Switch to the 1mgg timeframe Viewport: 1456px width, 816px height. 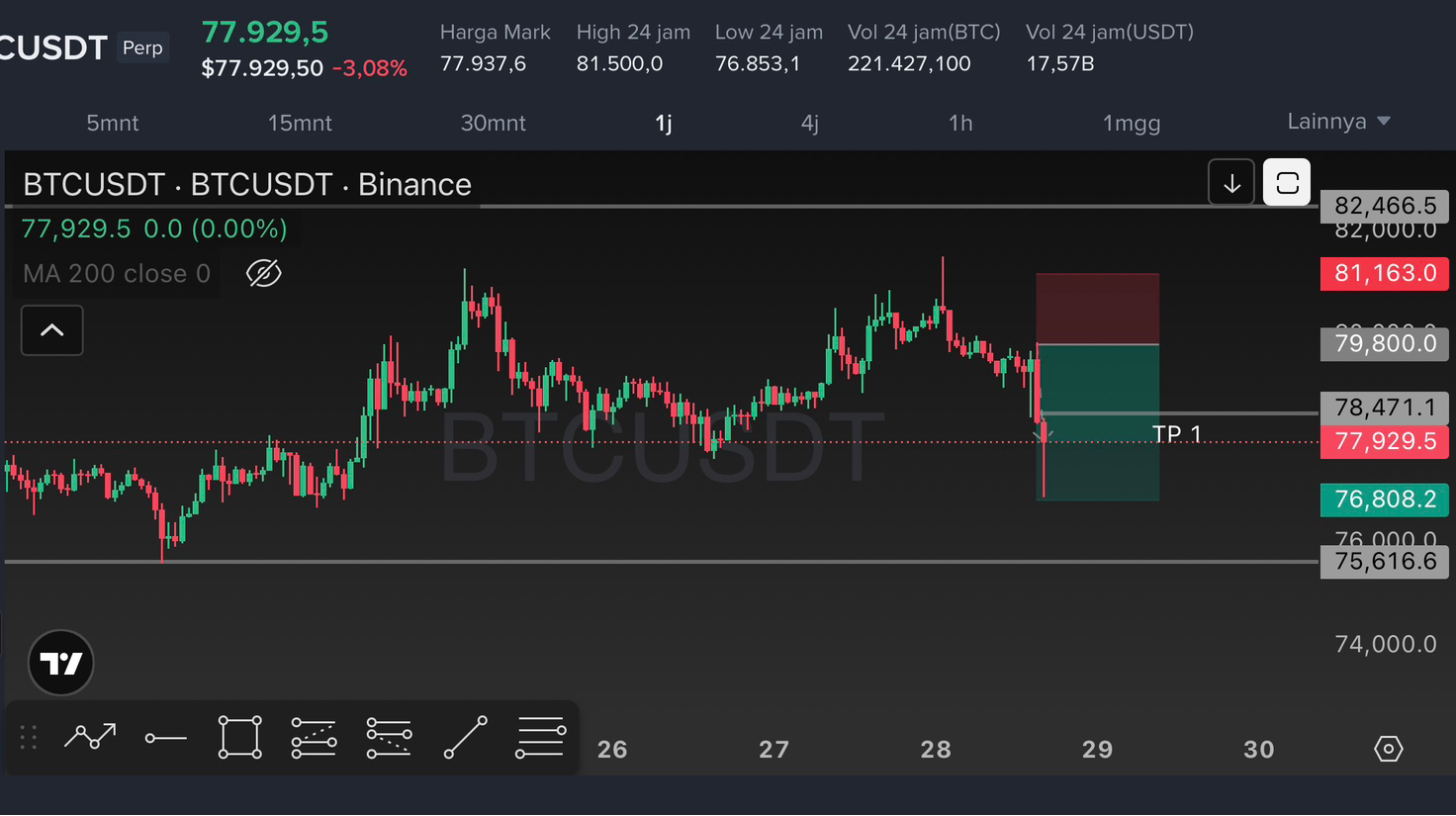(x=1132, y=123)
